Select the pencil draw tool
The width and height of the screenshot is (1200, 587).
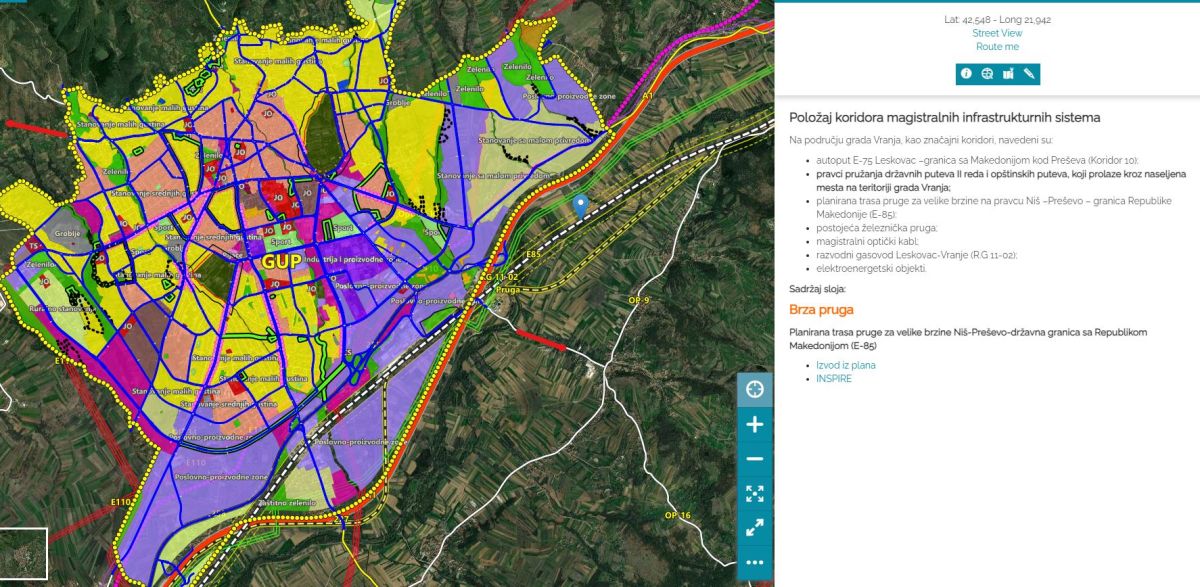point(1029,73)
